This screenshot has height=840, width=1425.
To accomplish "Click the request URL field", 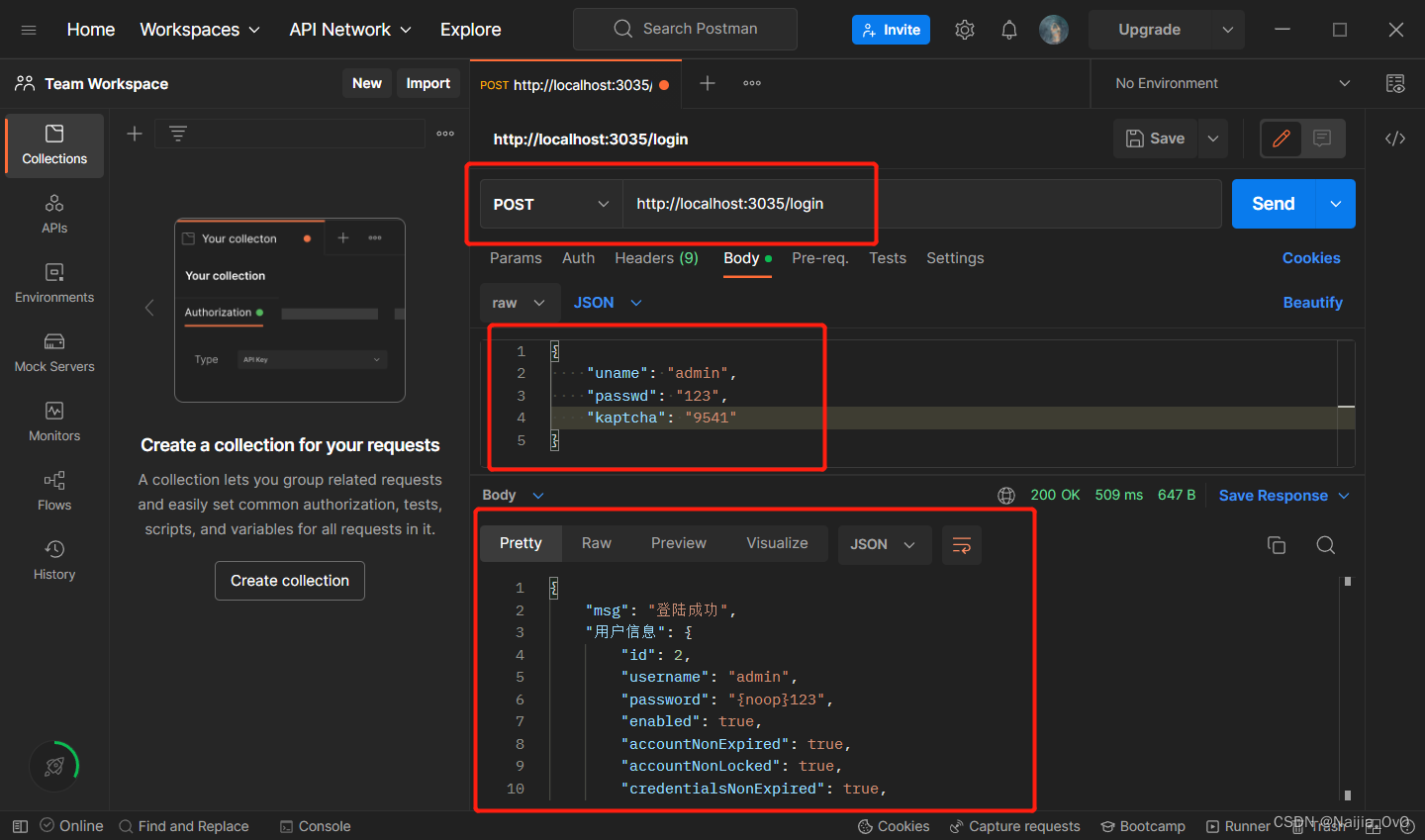I will [922, 204].
